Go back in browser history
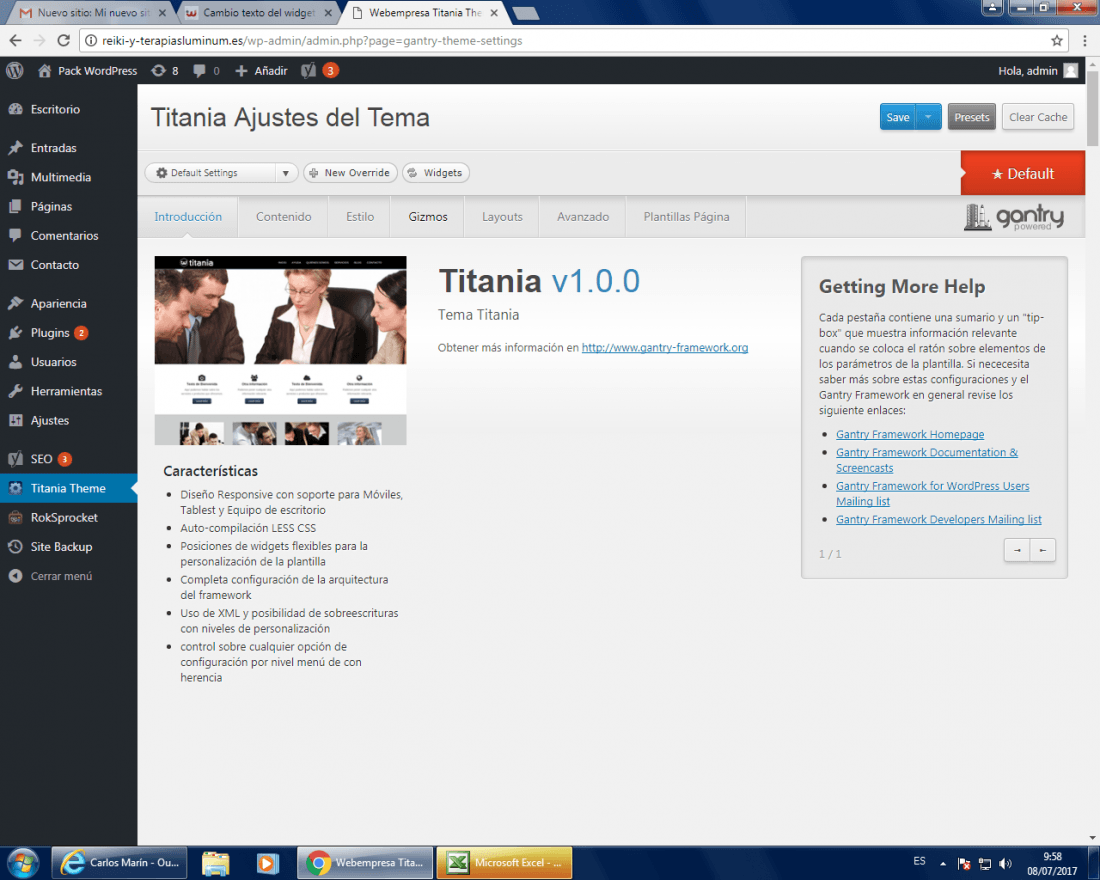 coord(15,41)
